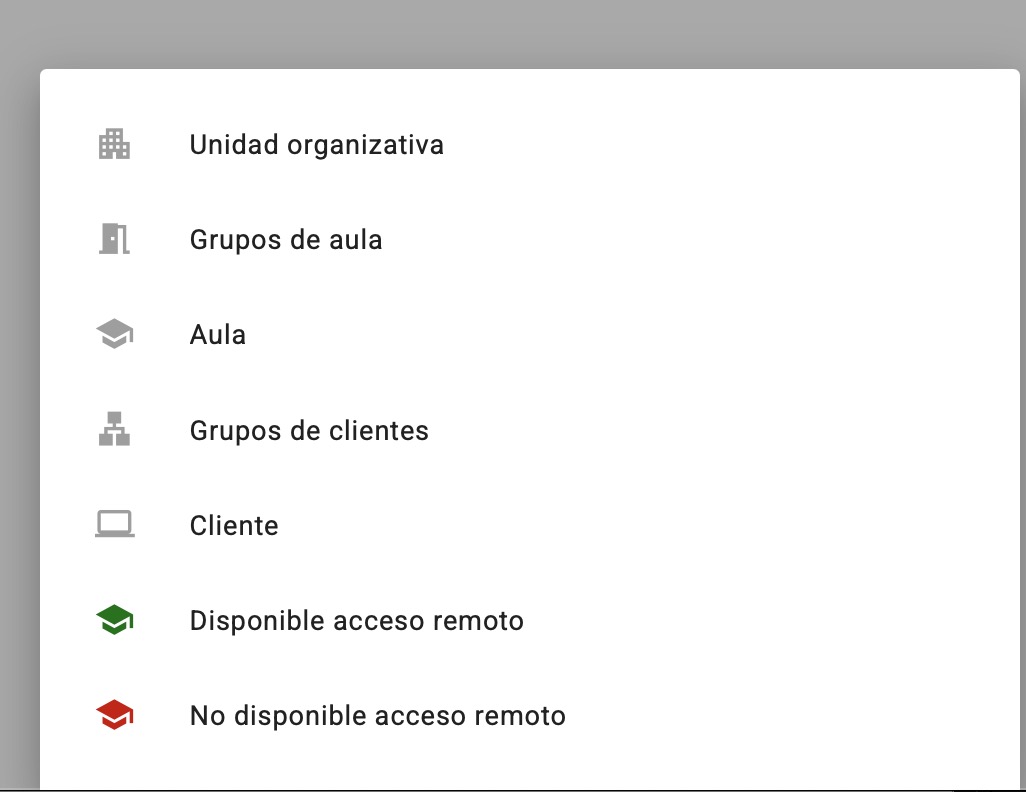Viewport: 1026px width, 792px height.
Task: Click gray overlay right of the dialog
Action: pyautogui.click(x=1022, y=400)
